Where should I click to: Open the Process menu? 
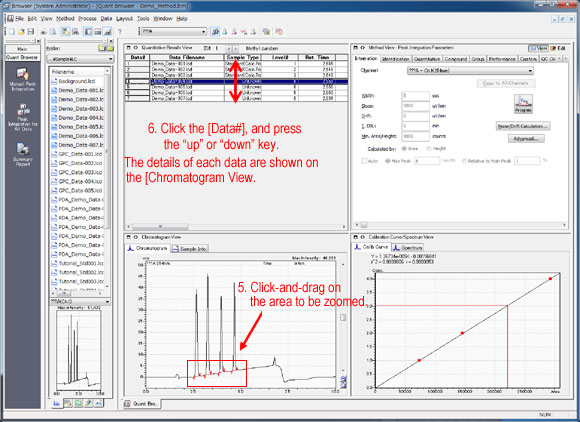(x=87, y=18)
